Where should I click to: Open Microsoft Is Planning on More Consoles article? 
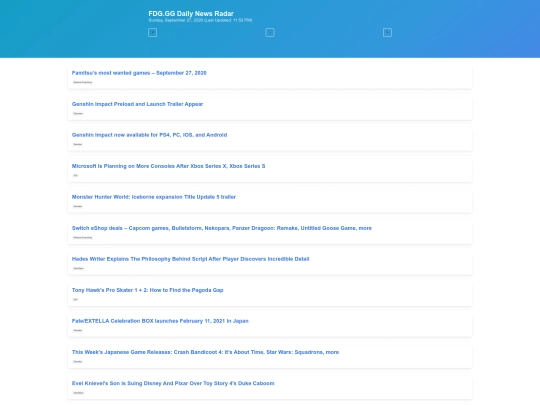[168, 166]
